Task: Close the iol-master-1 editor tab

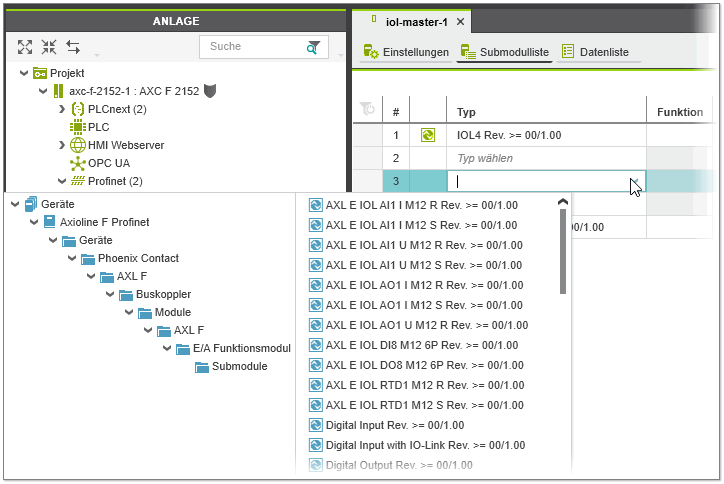Action: point(460,22)
